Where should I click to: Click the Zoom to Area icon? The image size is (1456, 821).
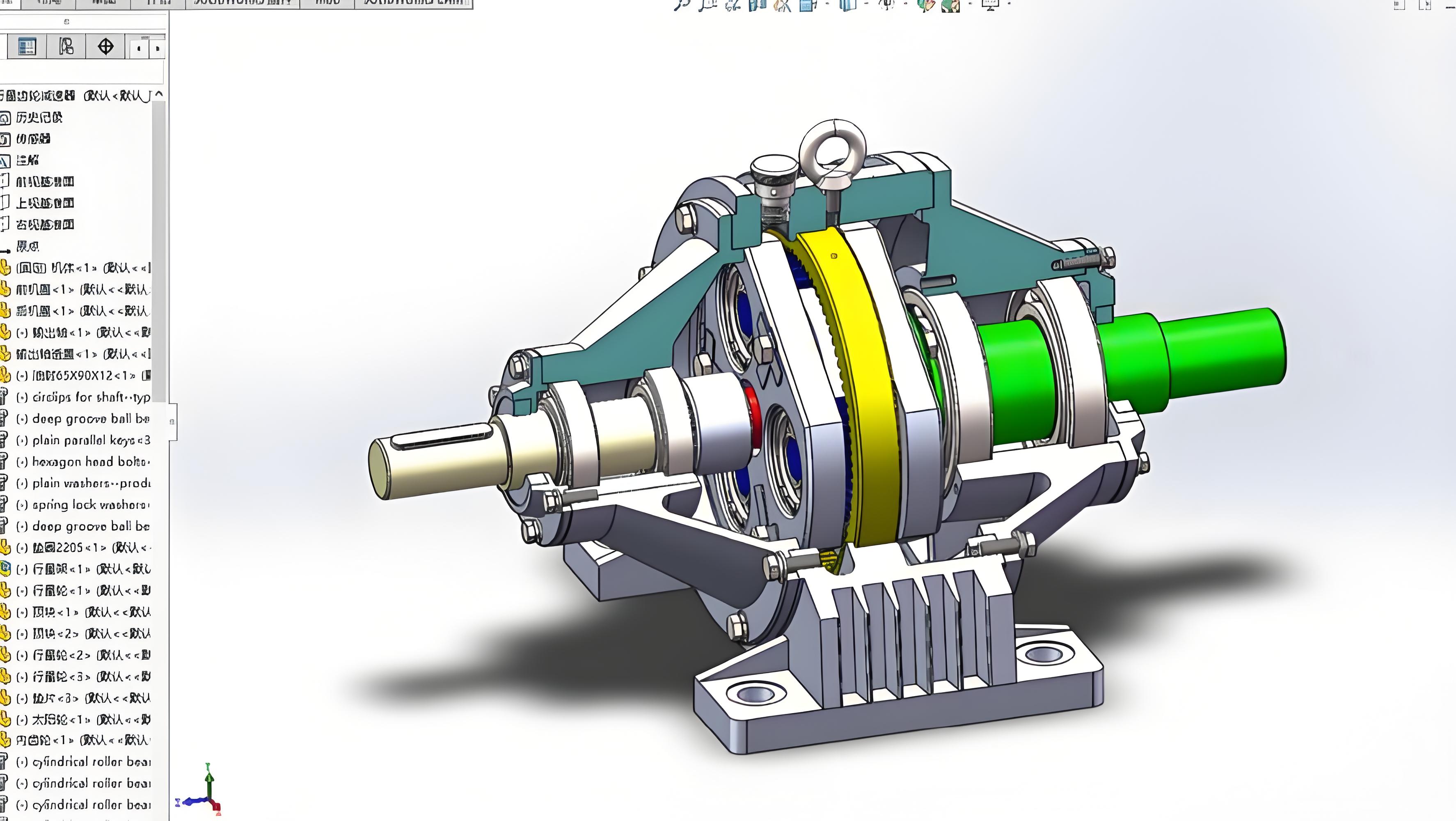(707, 5)
